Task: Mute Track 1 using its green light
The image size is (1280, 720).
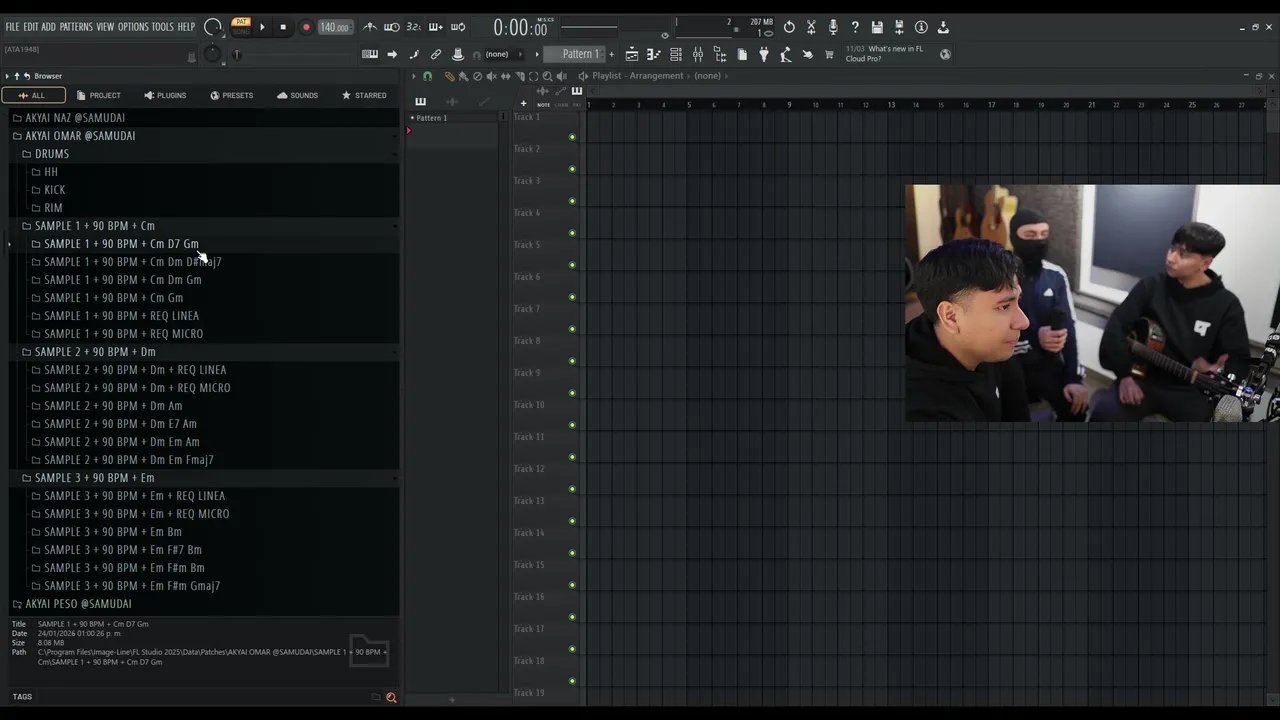Action: tap(572, 137)
